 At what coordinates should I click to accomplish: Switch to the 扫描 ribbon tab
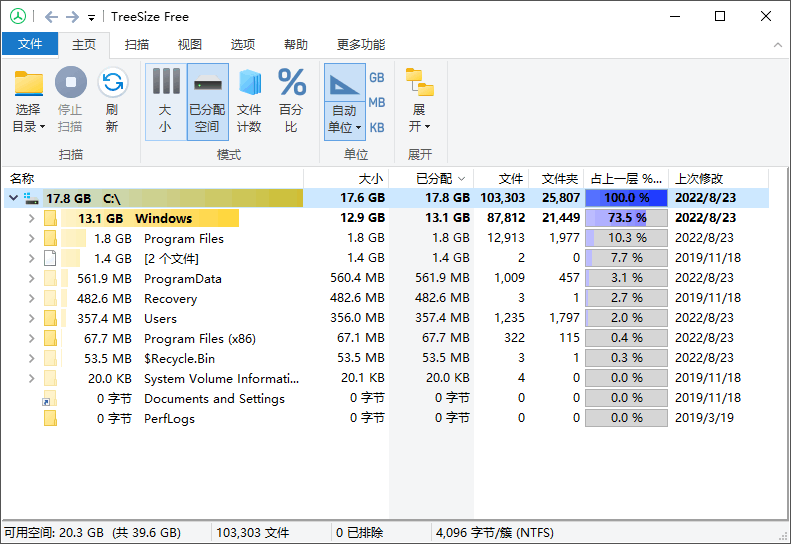tap(137, 44)
